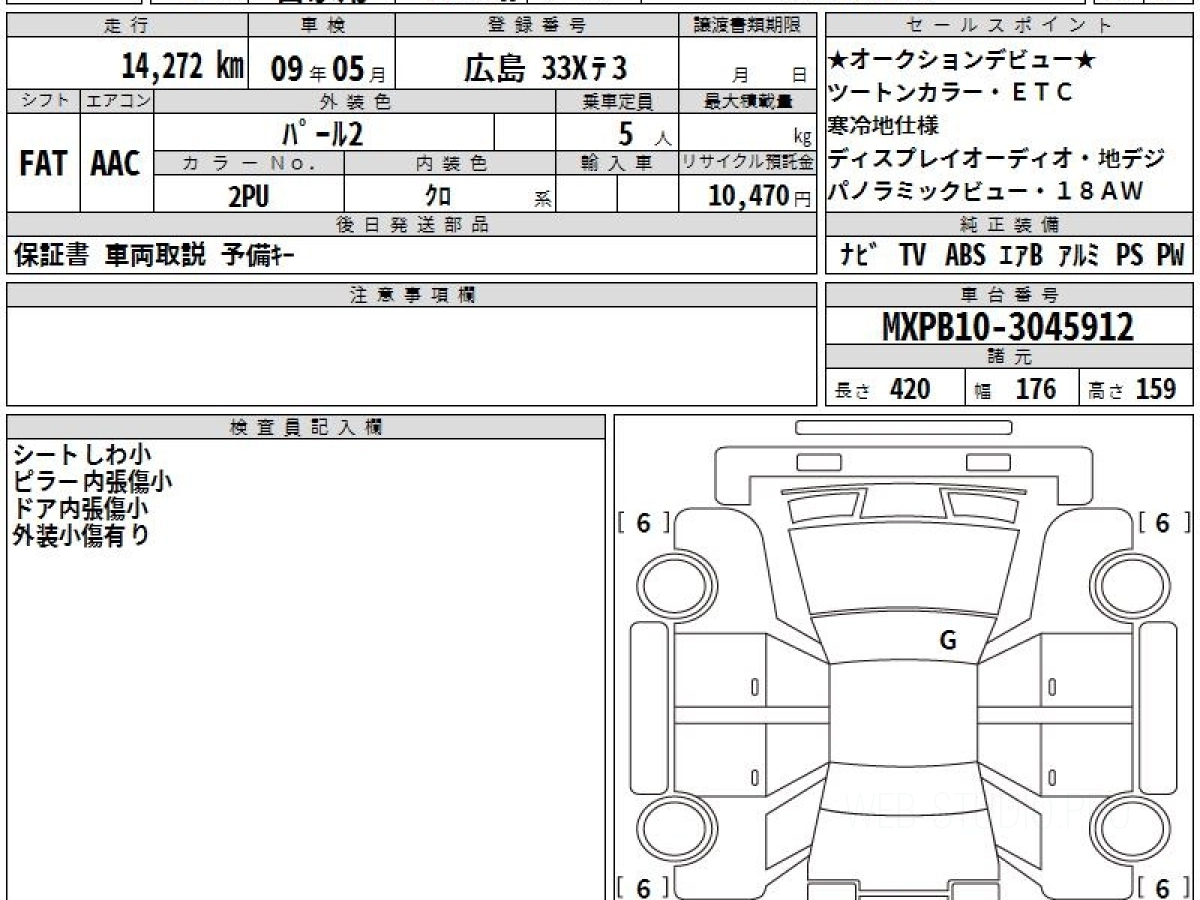This screenshot has height=900, width=1200.
Task: Select the upper-right [6] tire rating
Action: pos(1162,522)
